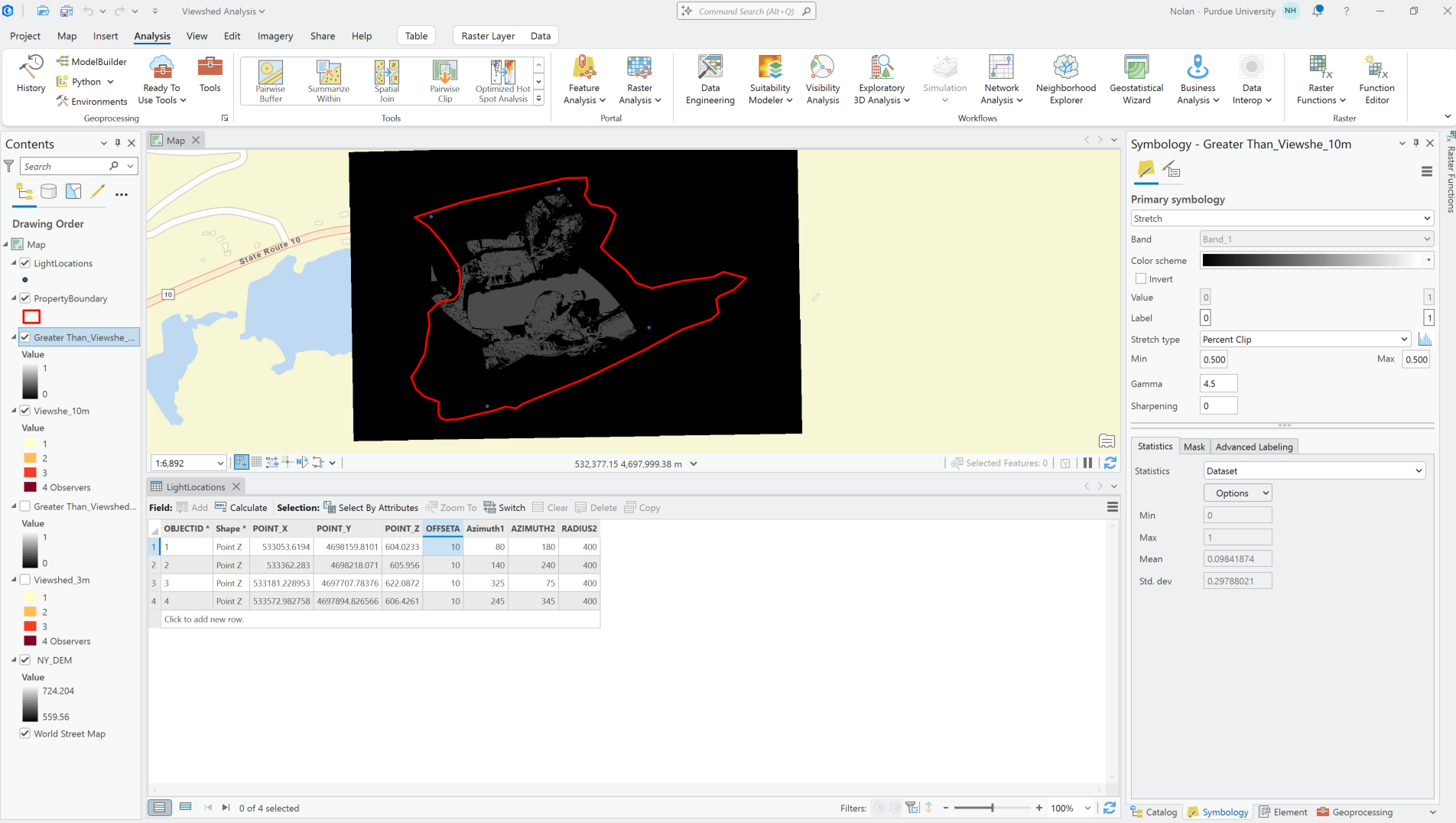
Task: Switch to the Raster Layer tab
Action: [x=488, y=36]
